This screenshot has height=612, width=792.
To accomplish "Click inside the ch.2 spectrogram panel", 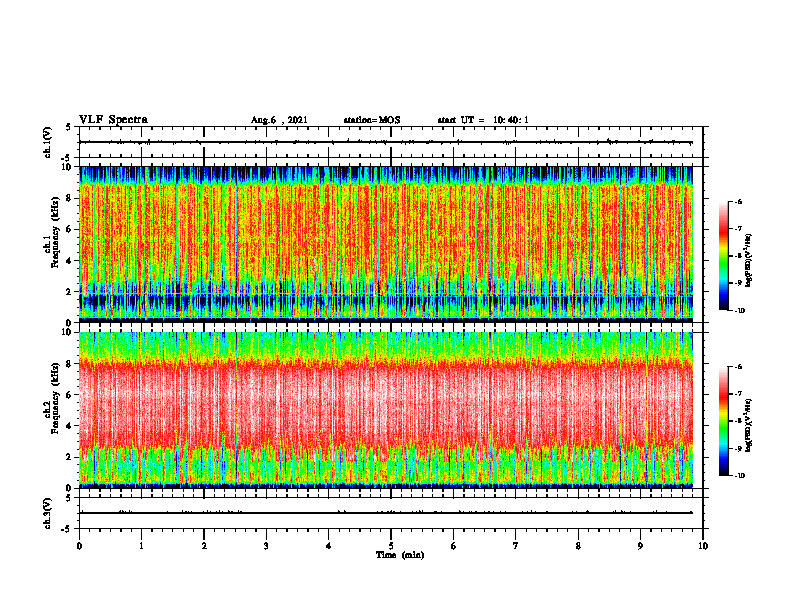I will (x=386, y=410).
